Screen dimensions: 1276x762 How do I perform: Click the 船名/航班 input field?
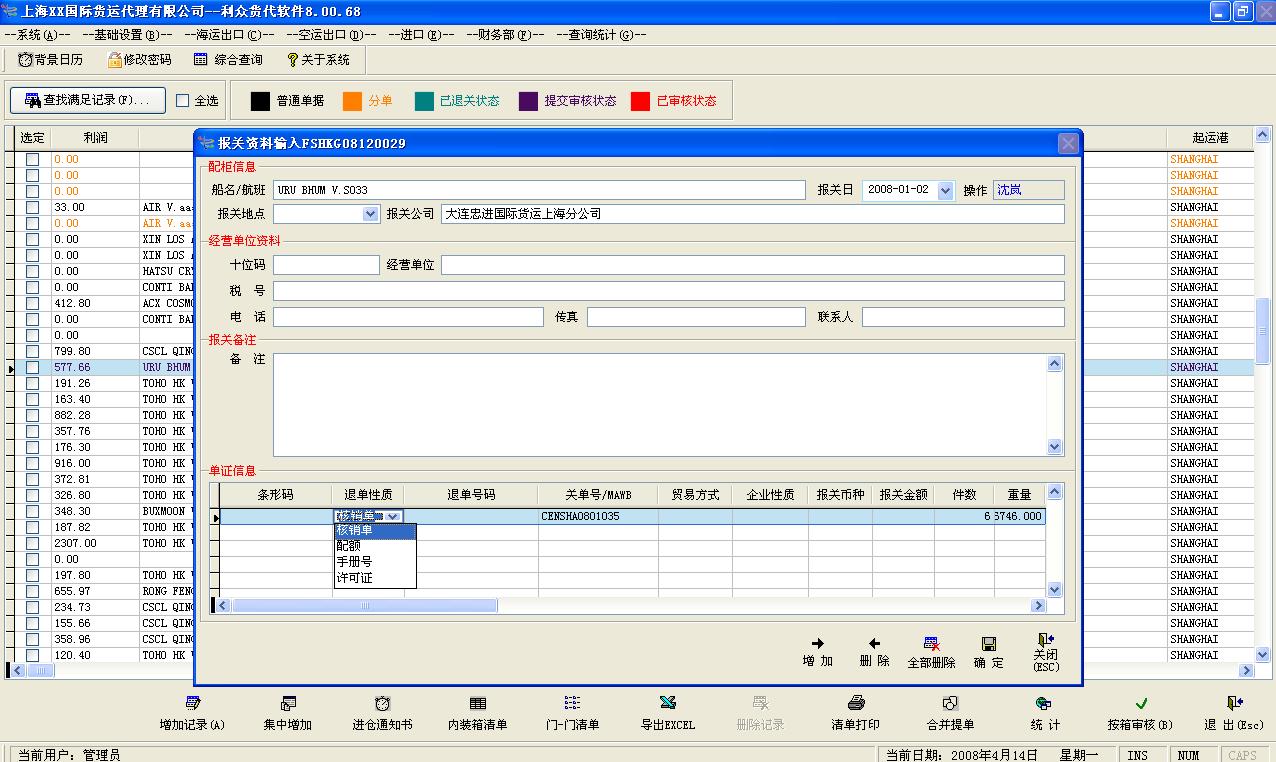coord(539,190)
